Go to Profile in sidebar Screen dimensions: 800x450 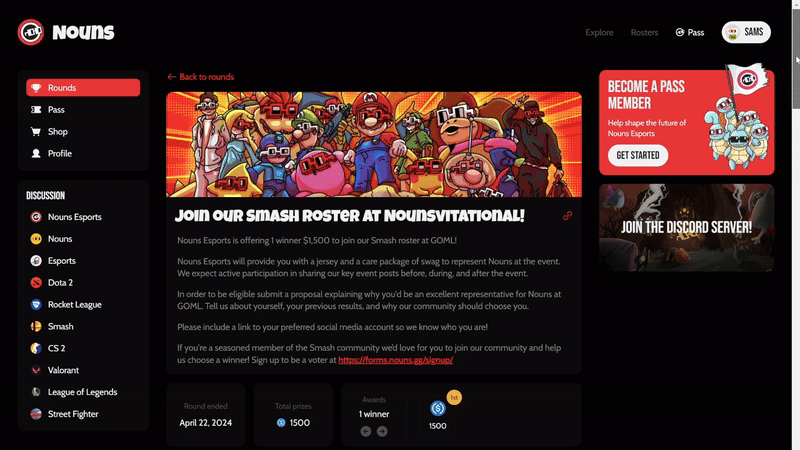83,154
